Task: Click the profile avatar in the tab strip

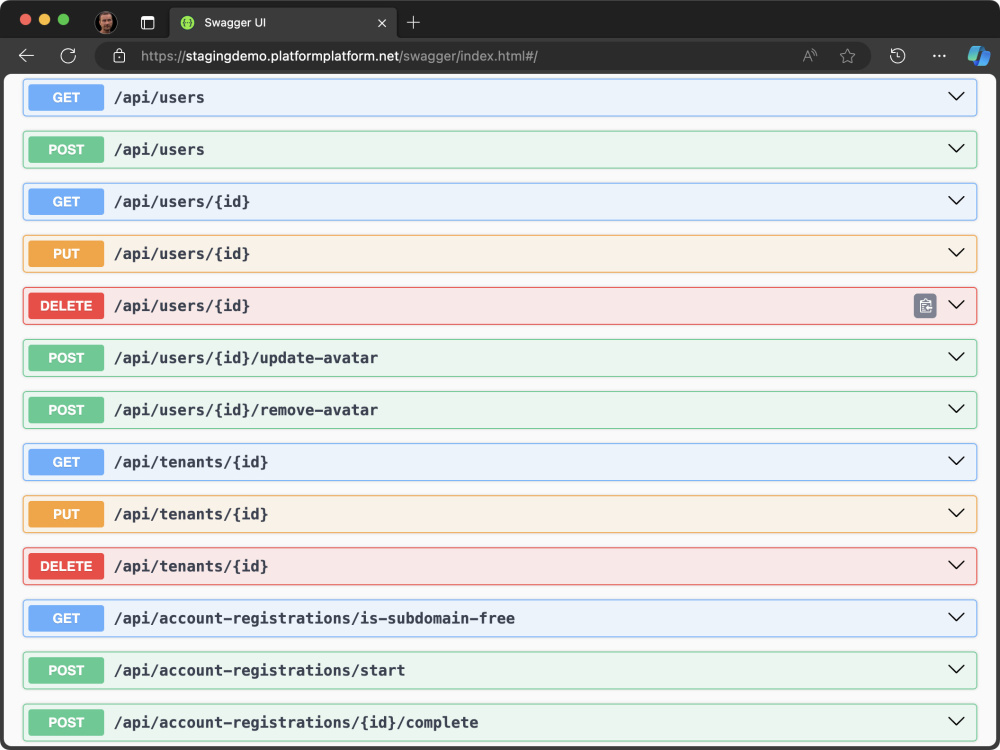Action: 105,22
